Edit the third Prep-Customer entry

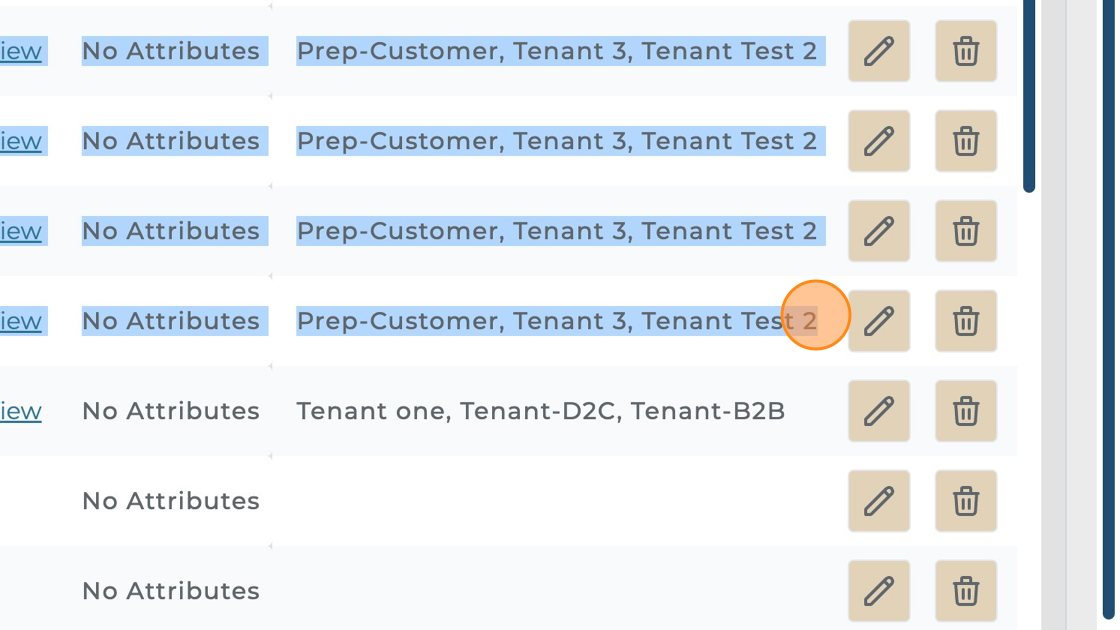coord(878,231)
